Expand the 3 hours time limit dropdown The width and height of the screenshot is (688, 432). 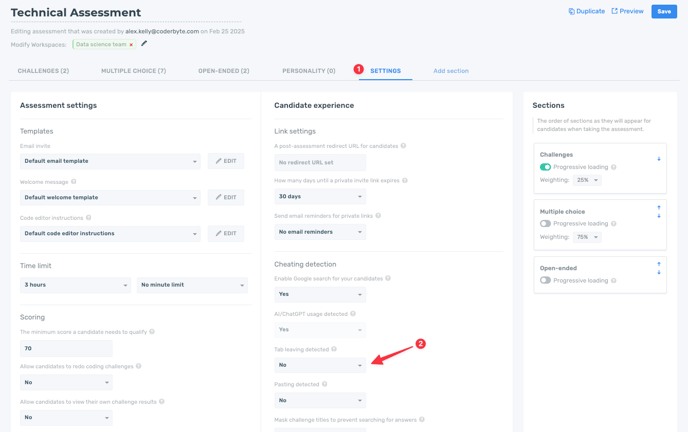(75, 285)
